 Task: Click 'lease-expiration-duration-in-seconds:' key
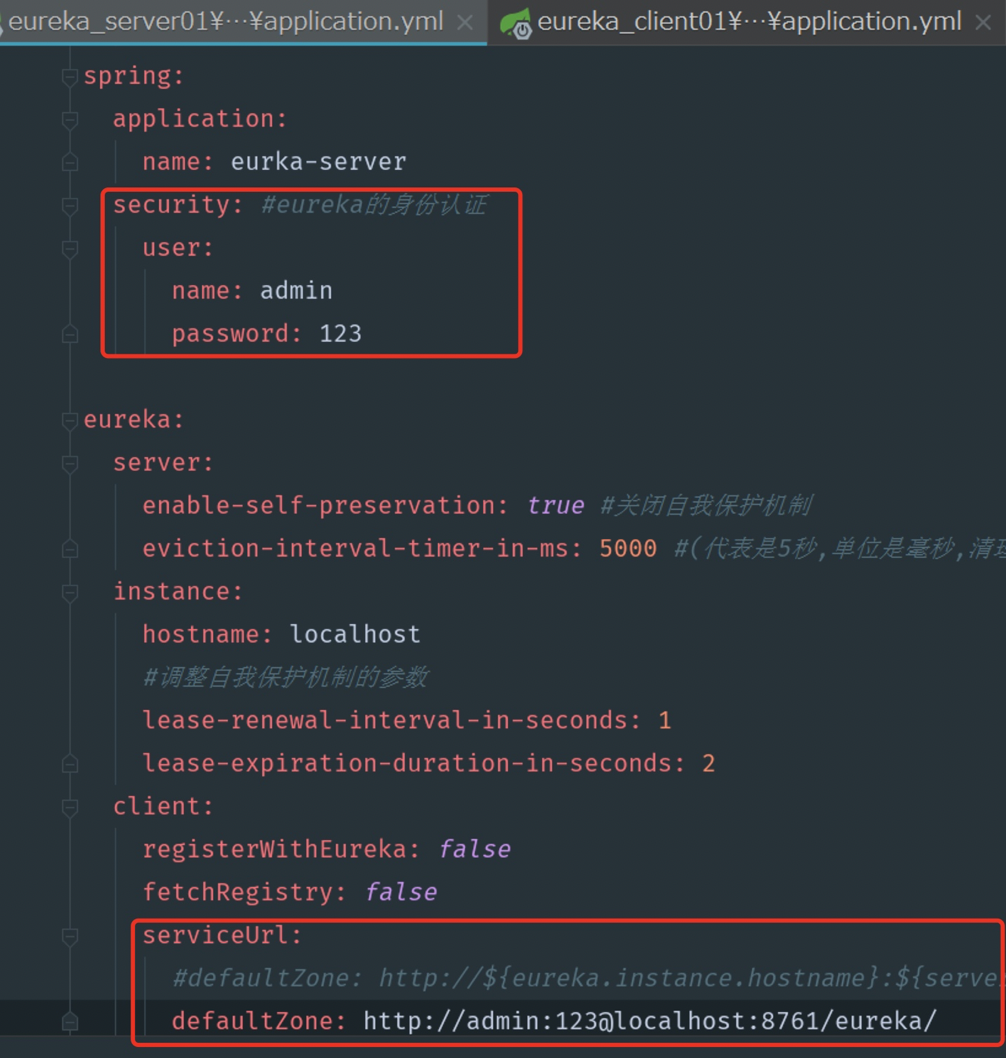(414, 763)
